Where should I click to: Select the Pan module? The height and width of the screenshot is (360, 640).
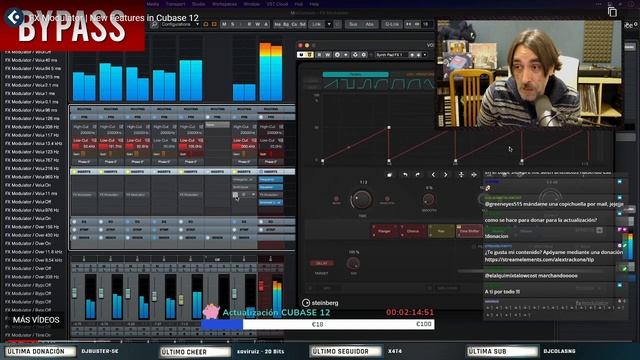441,231
